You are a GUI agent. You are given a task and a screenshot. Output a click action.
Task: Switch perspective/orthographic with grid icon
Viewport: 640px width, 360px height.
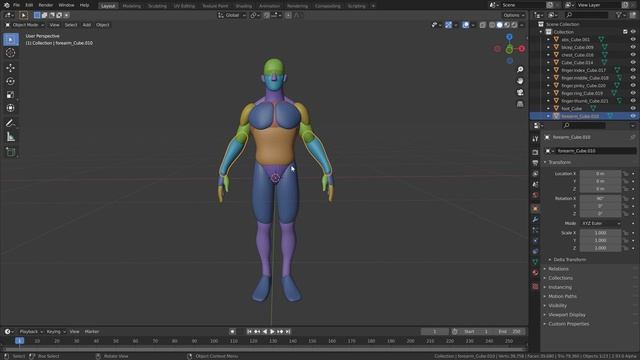pos(520,104)
